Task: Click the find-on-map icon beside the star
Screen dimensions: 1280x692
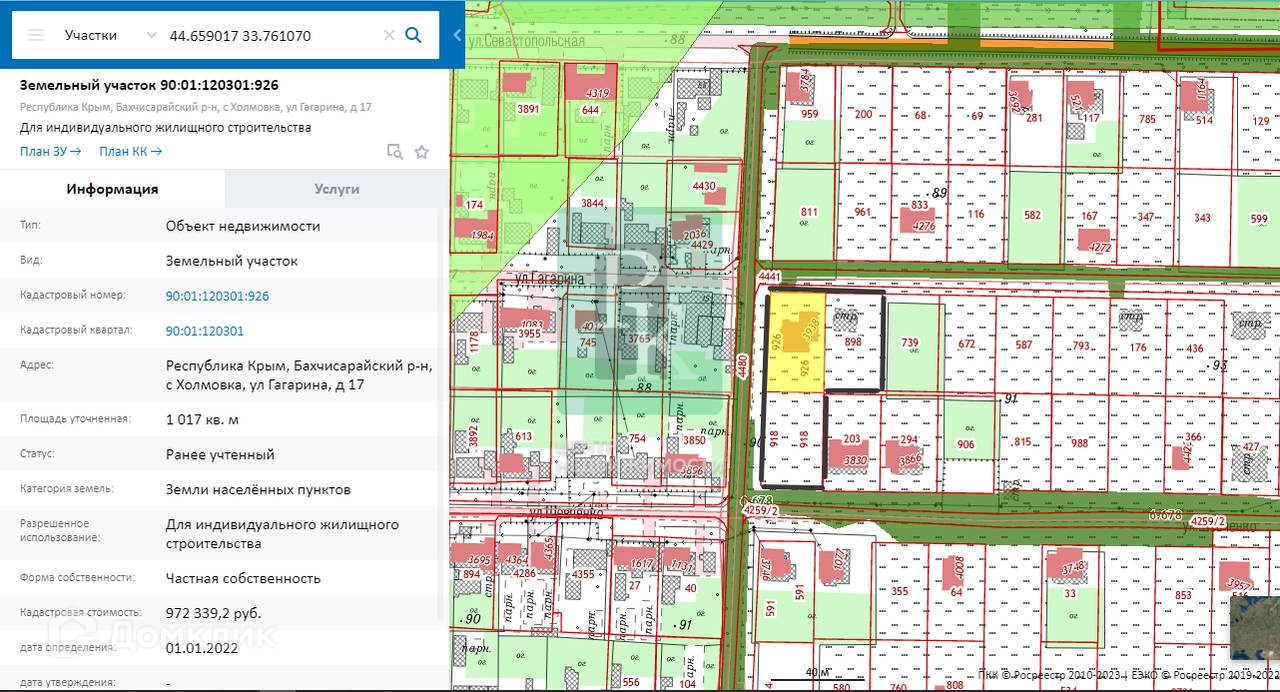Action: tap(395, 152)
